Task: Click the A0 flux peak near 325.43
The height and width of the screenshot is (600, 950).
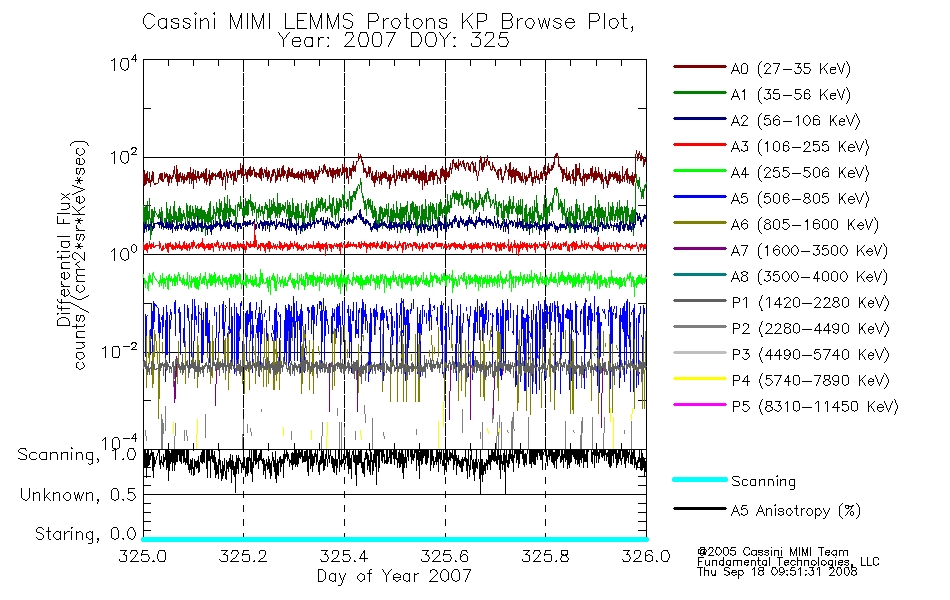Action: click(x=360, y=159)
